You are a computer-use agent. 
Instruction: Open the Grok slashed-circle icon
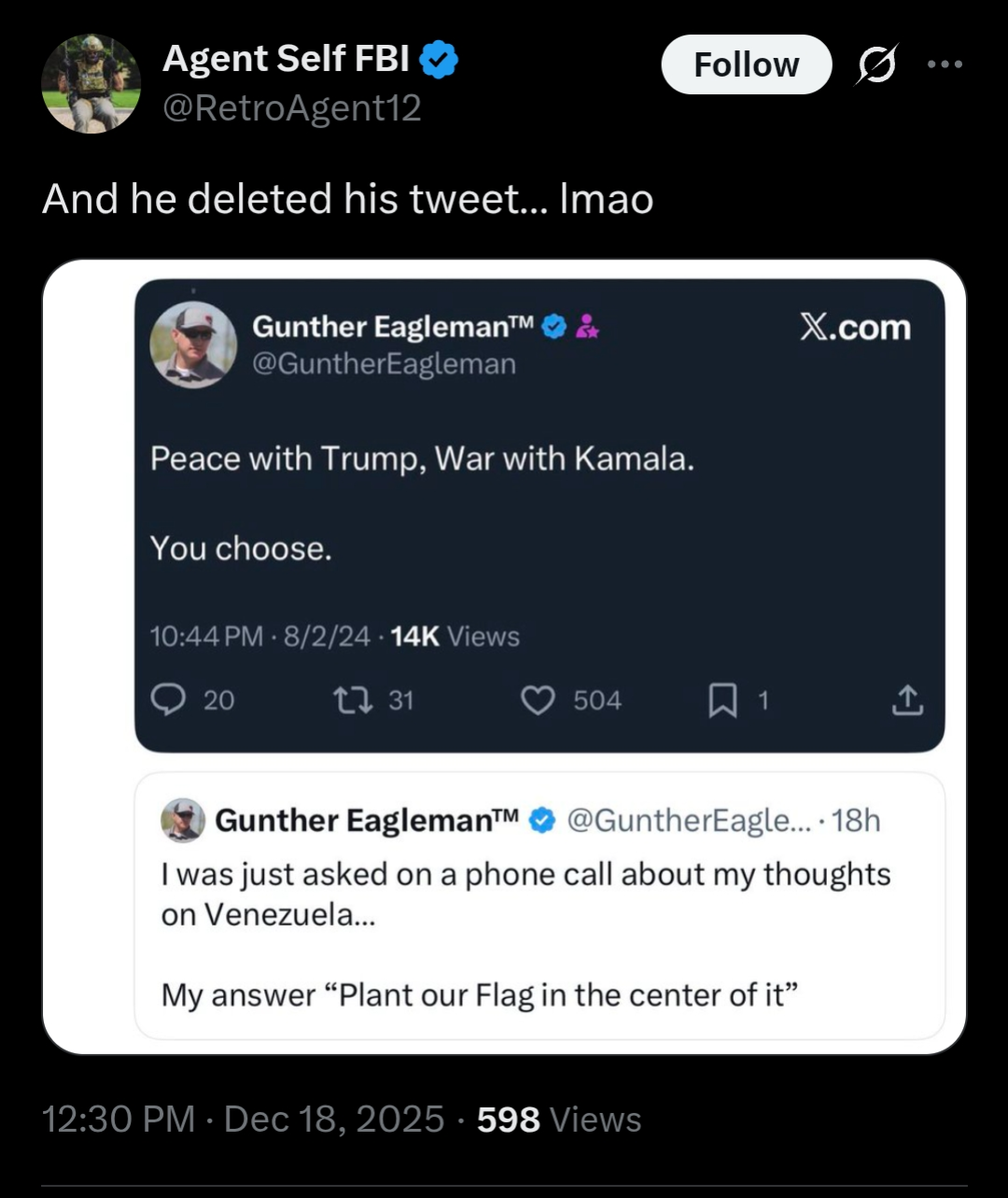(x=876, y=64)
